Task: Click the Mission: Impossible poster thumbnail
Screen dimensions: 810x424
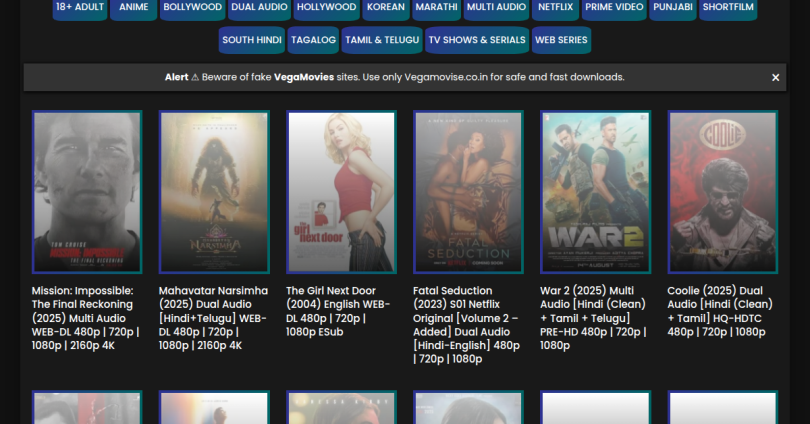Action: coord(87,191)
